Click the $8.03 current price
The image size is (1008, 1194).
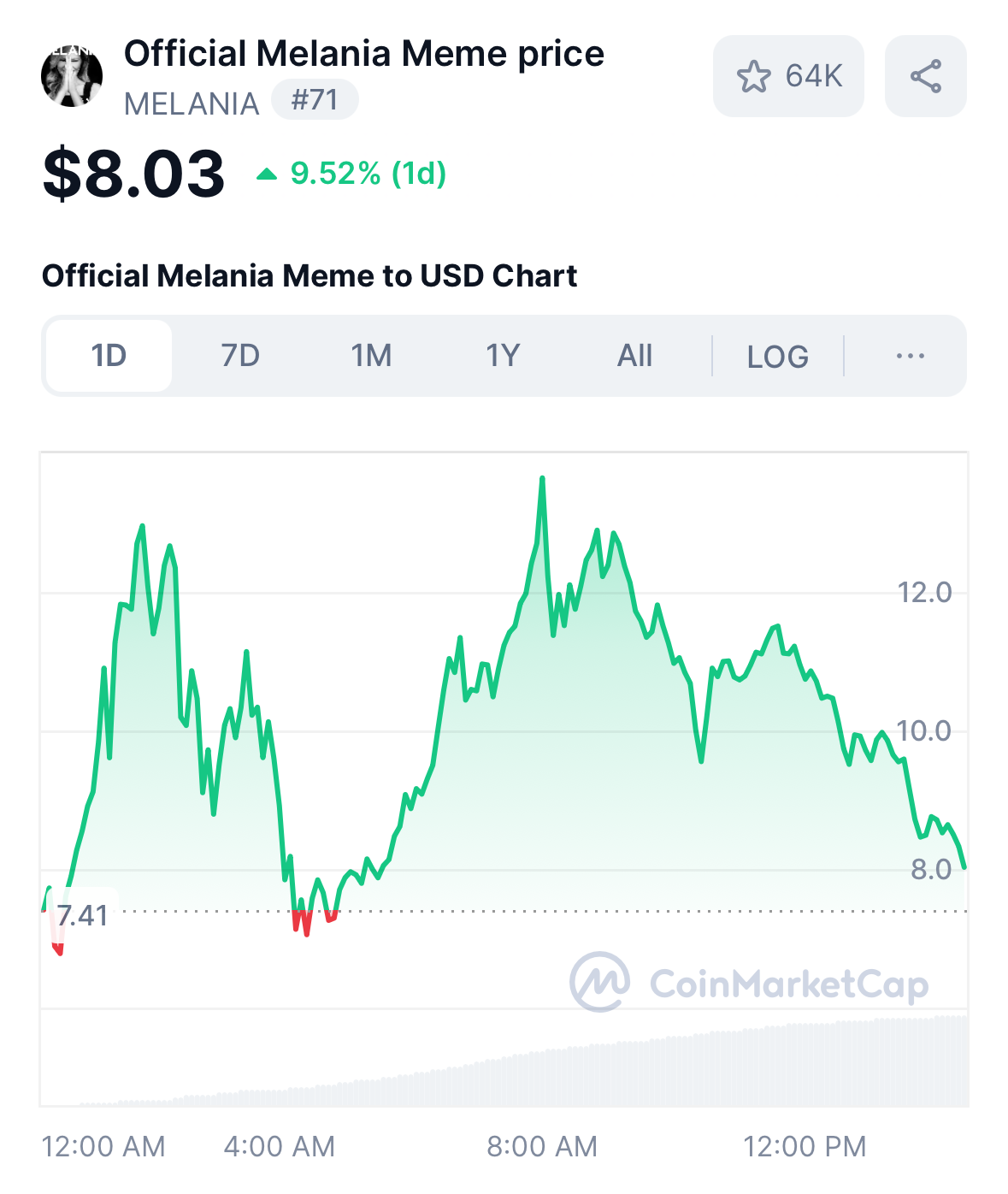pyautogui.click(x=133, y=174)
